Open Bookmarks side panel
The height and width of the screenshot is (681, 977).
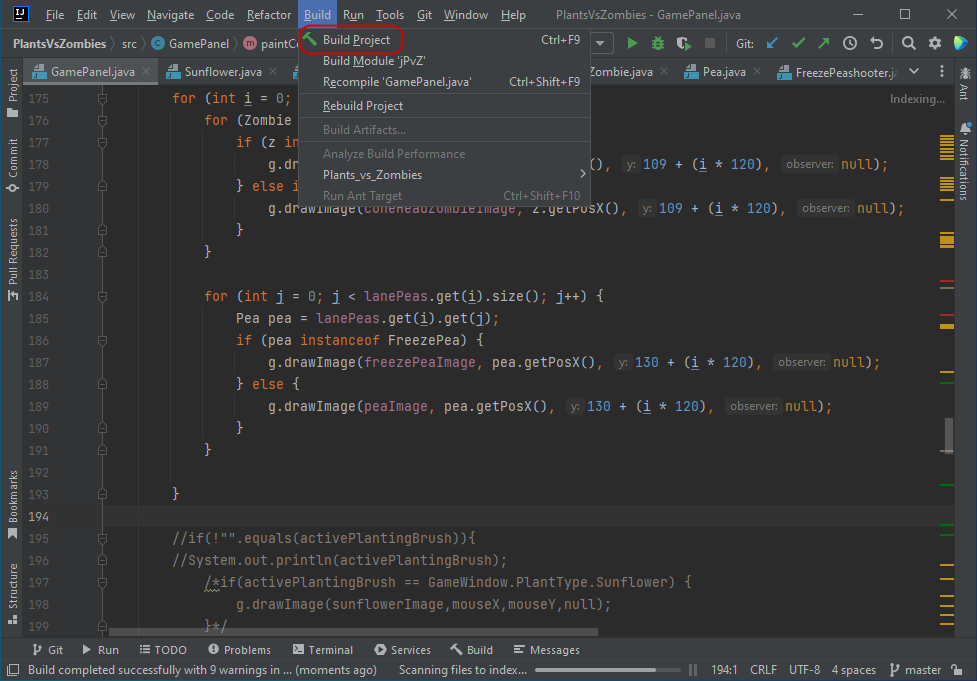tap(12, 504)
